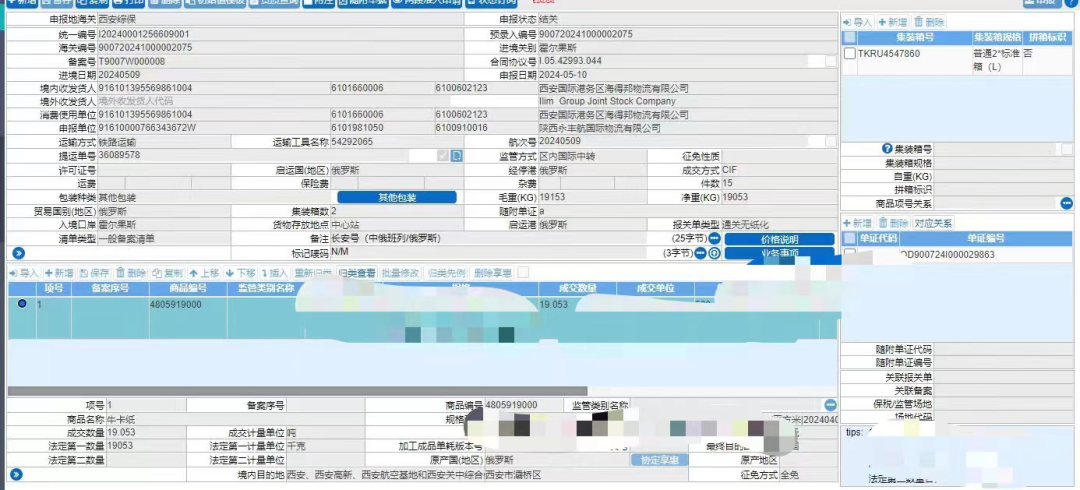Screen dimensions: 1080x490
Task: Toggle the select-all checkbox in 单证代码 header
Action: point(851,238)
